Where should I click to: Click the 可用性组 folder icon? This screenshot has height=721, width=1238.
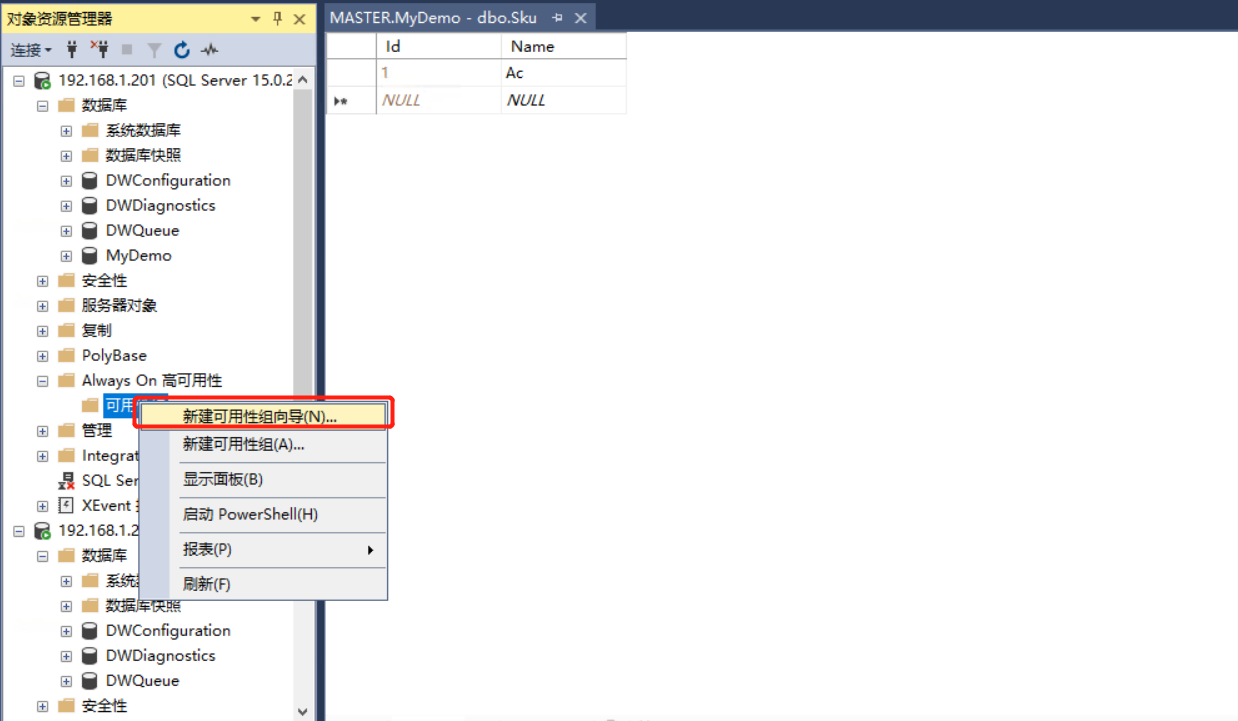[90, 405]
